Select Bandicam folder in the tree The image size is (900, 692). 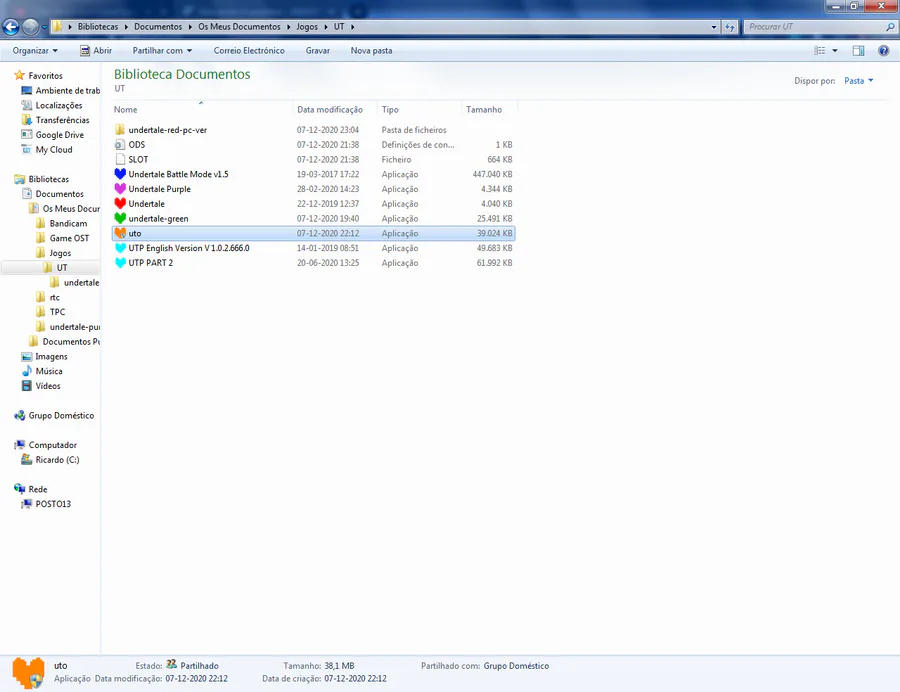(x=62, y=223)
